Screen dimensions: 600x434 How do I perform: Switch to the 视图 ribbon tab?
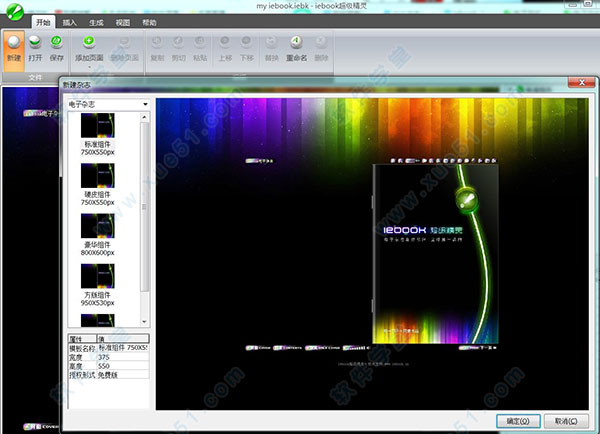123,23
